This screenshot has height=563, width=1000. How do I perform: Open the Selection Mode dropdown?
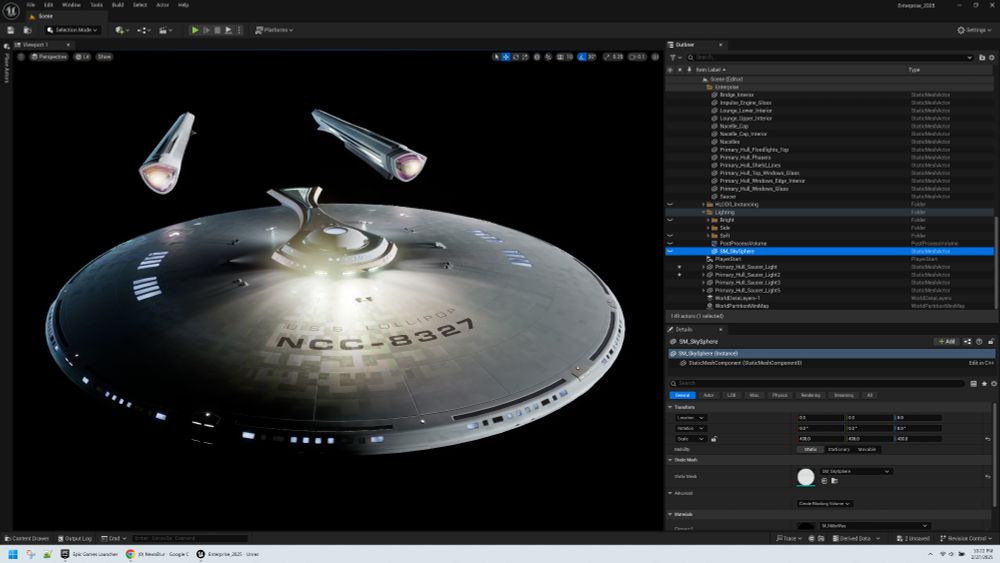pyautogui.click(x=72, y=30)
